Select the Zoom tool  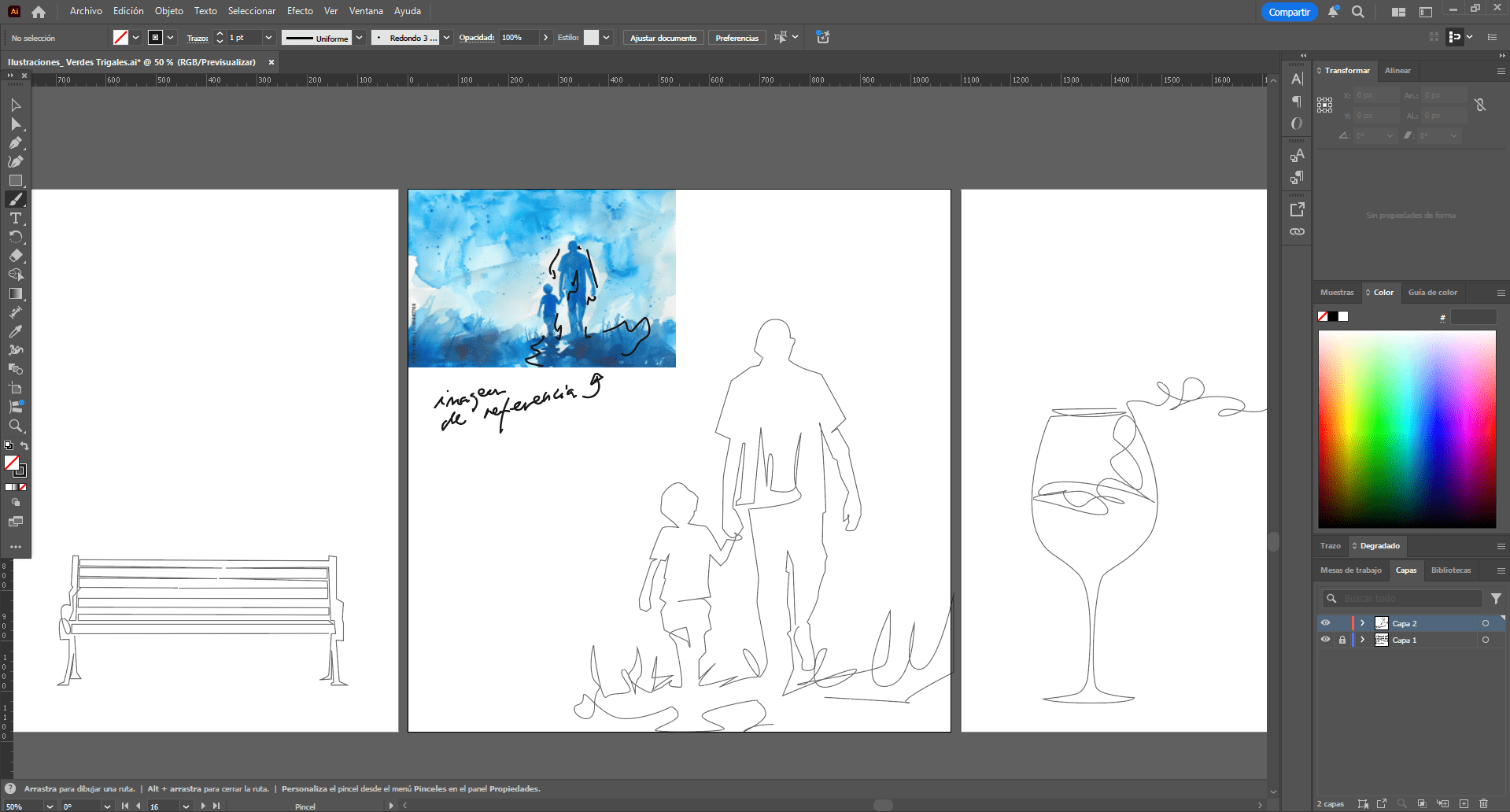(16, 426)
